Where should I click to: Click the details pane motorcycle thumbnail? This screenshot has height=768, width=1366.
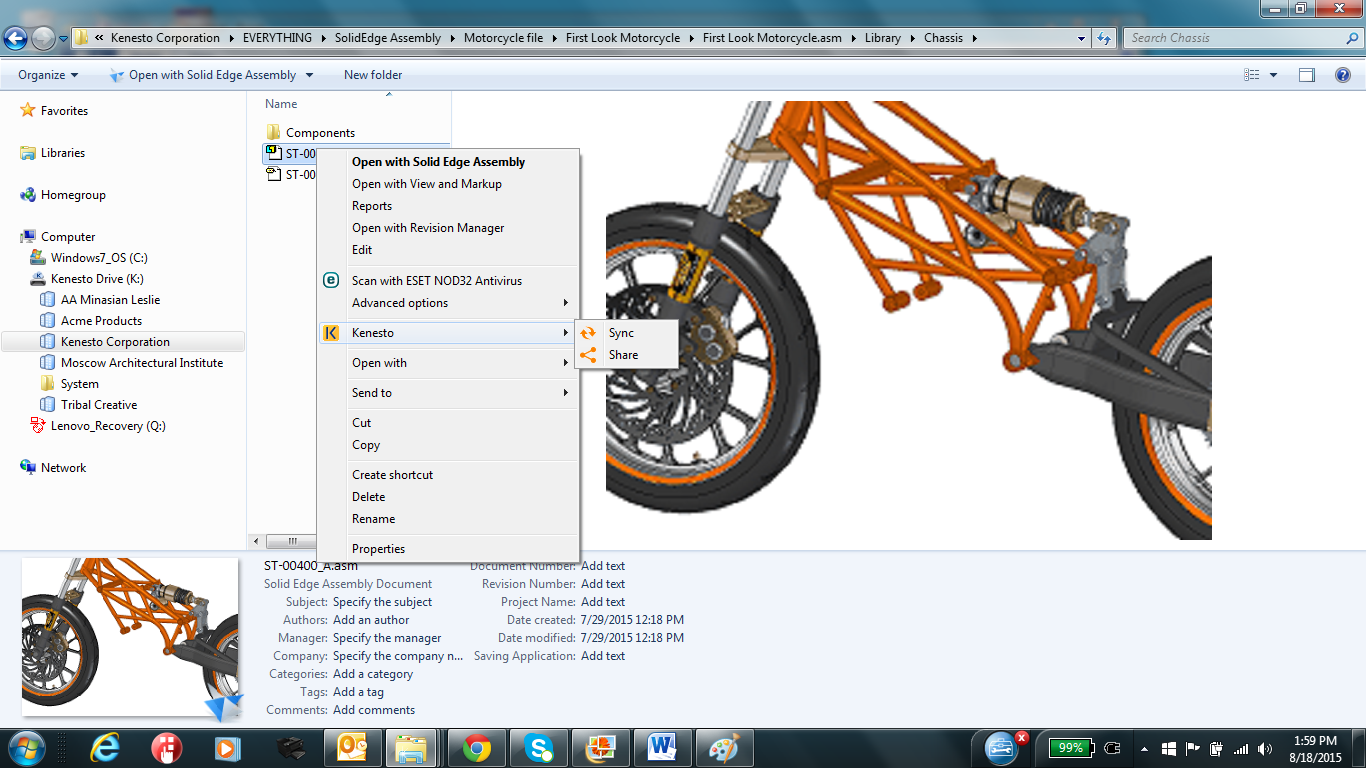click(131, 637)
